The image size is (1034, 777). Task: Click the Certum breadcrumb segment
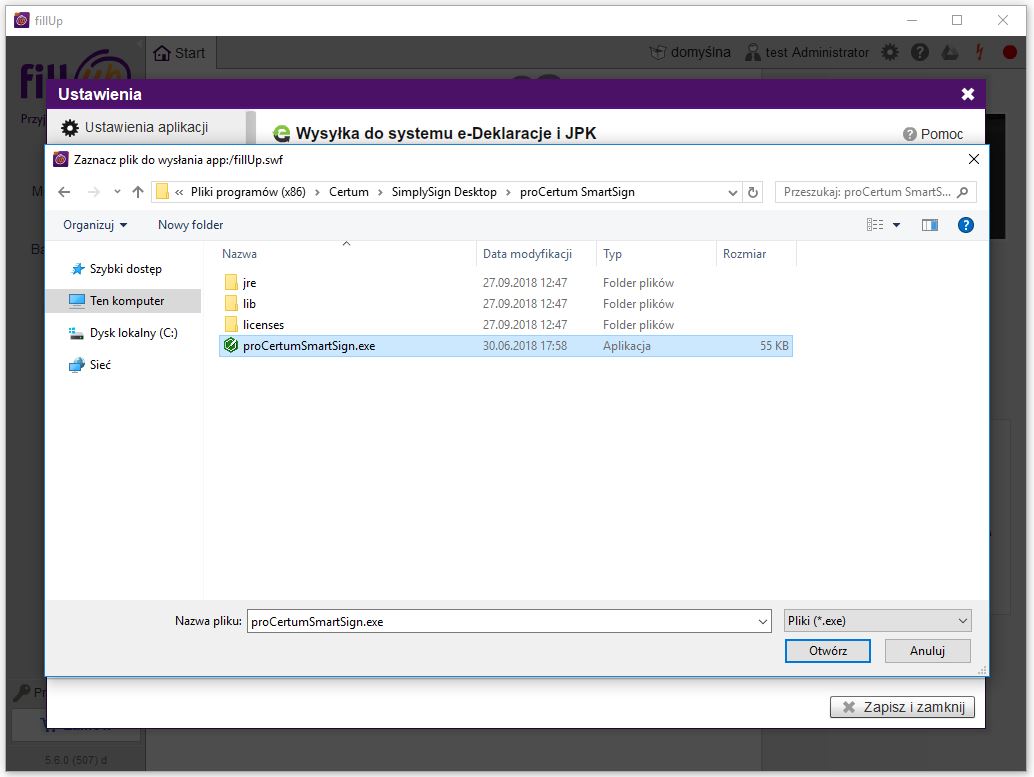349,192
